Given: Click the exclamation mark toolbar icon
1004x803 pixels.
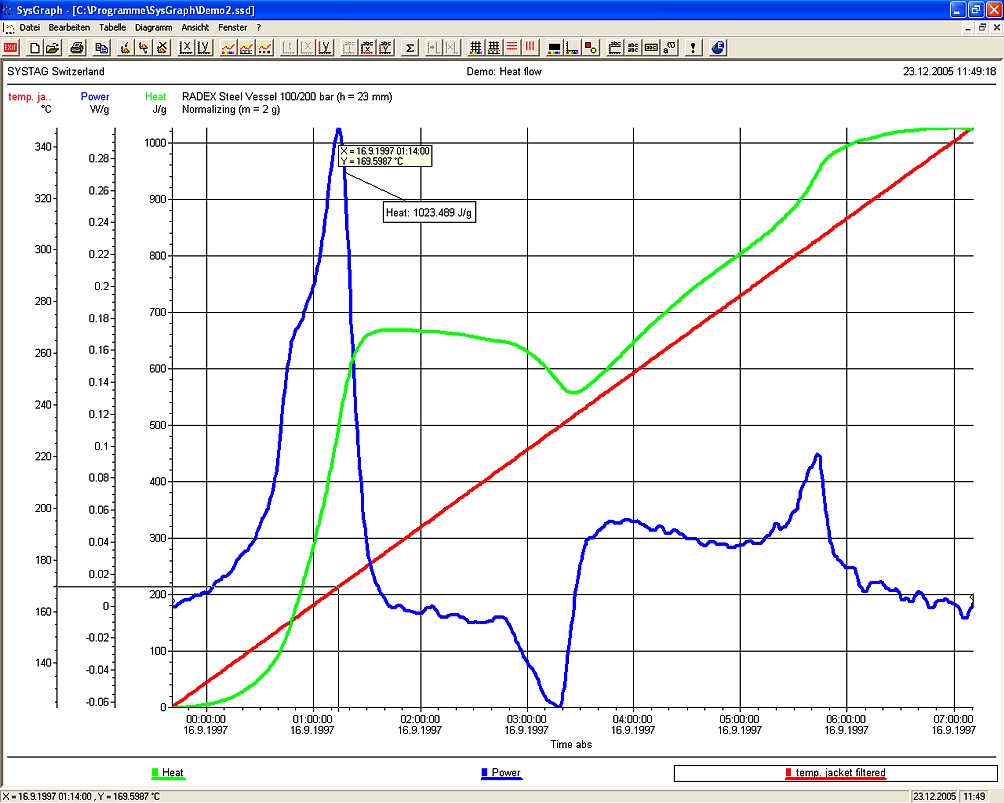Looking at the screenshot, I should (x=693, y=47).
